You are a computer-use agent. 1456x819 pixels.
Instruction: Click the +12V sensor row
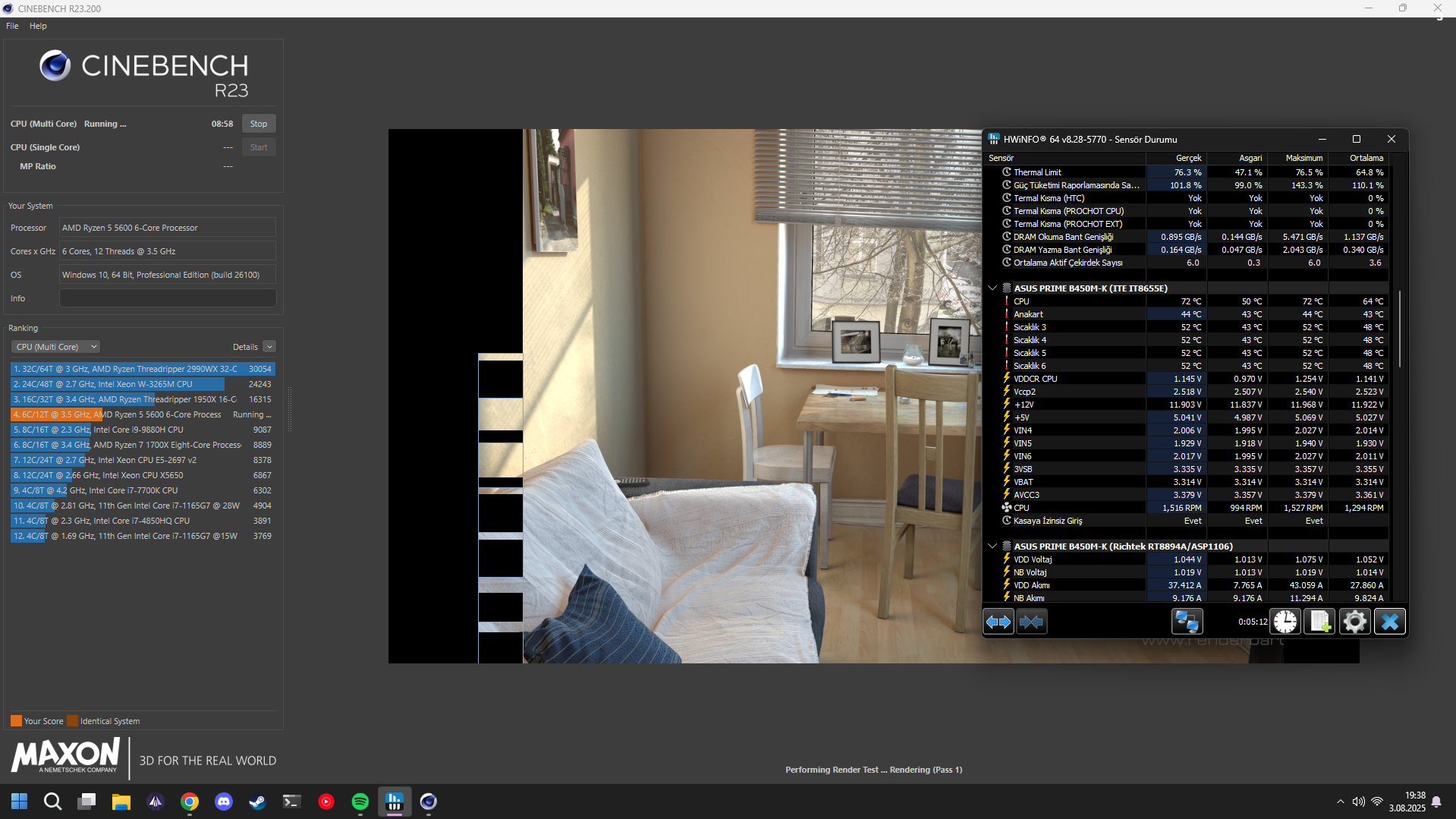[1187, 405]
